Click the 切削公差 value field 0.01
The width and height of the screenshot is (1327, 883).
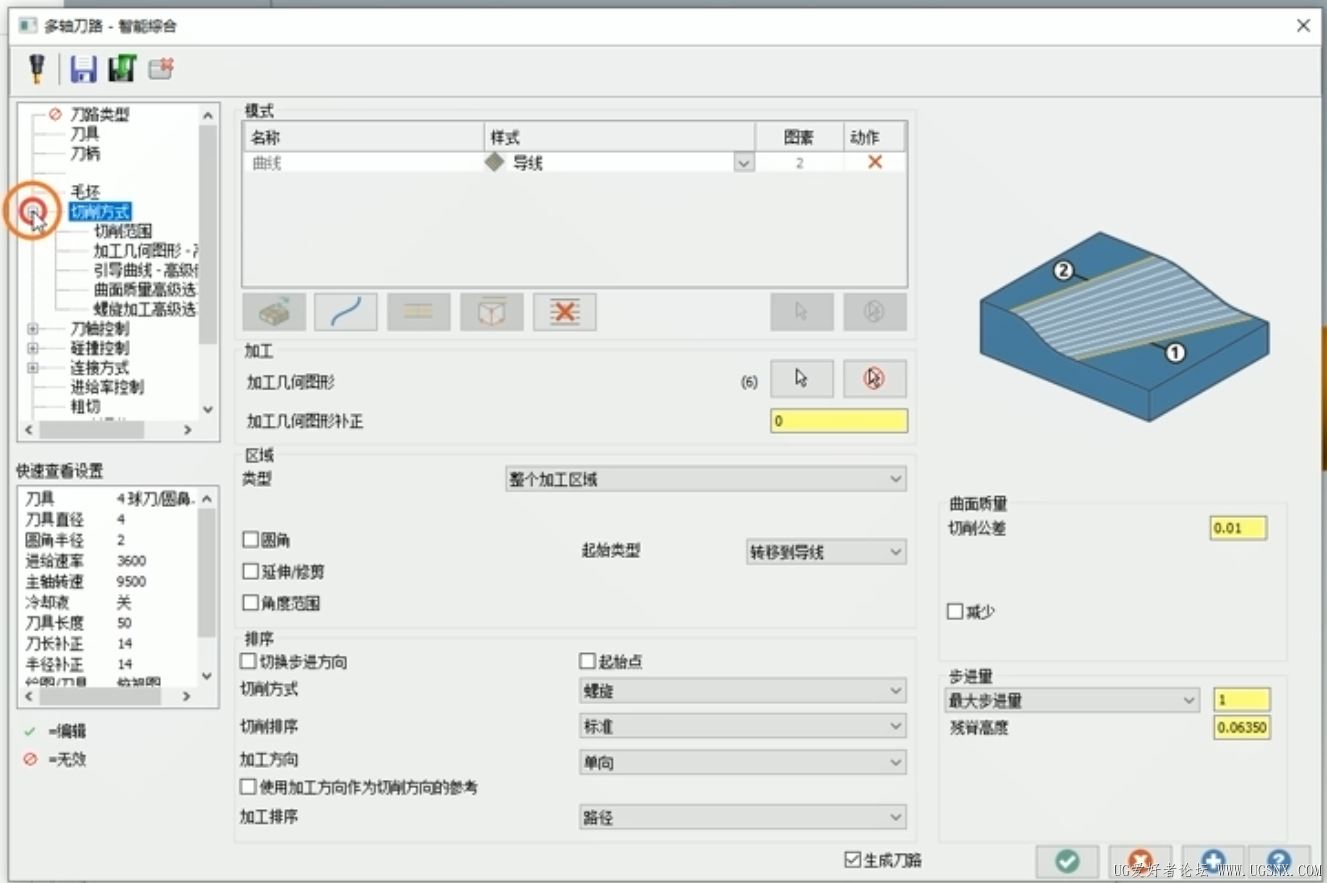1238,527
